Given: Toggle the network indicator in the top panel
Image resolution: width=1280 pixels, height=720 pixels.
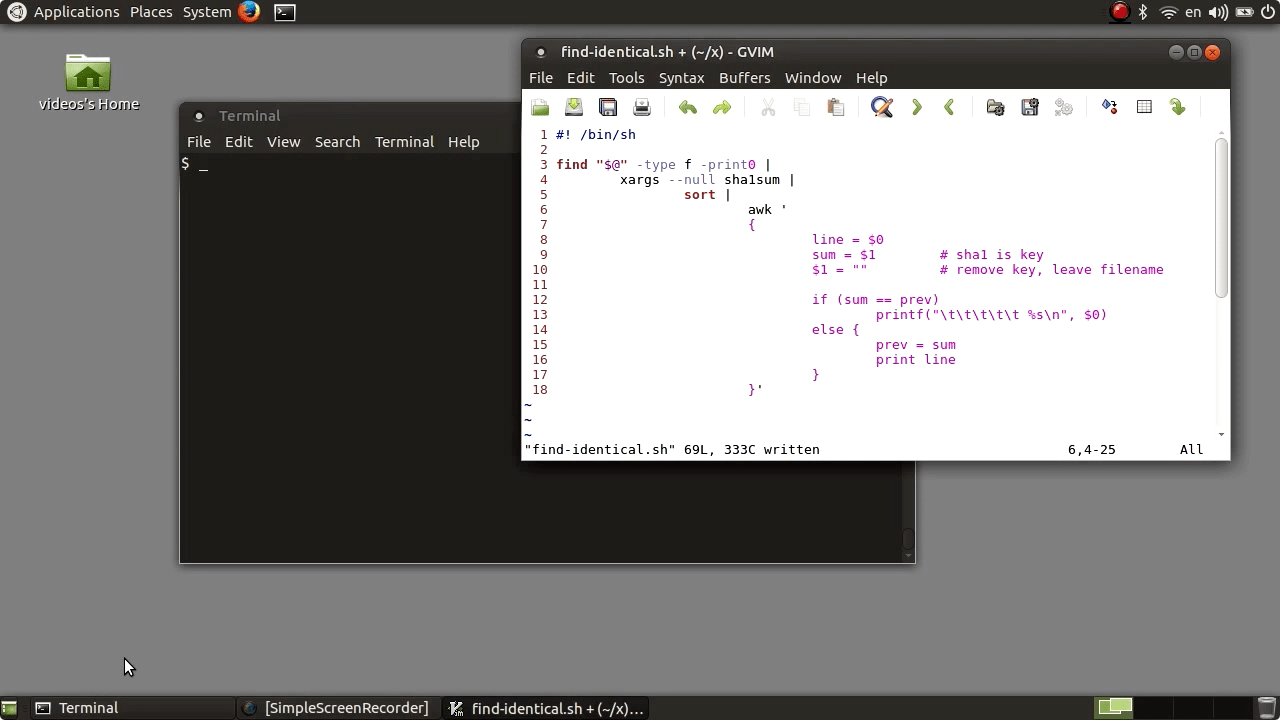Looking at the screenshot, I should pos(1168,12).
